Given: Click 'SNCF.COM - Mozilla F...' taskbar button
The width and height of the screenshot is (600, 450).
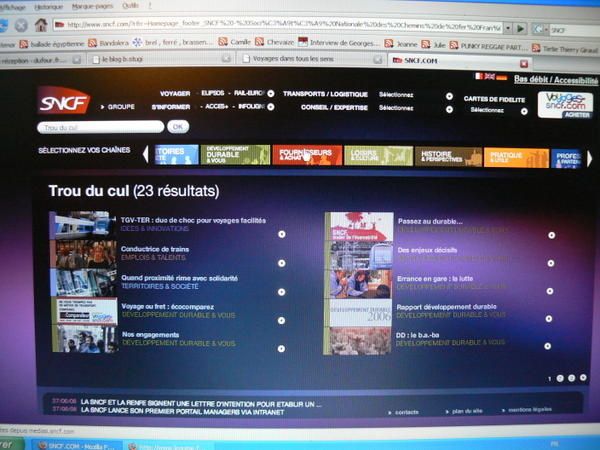Looking at the screenshot, I should 77,445.
